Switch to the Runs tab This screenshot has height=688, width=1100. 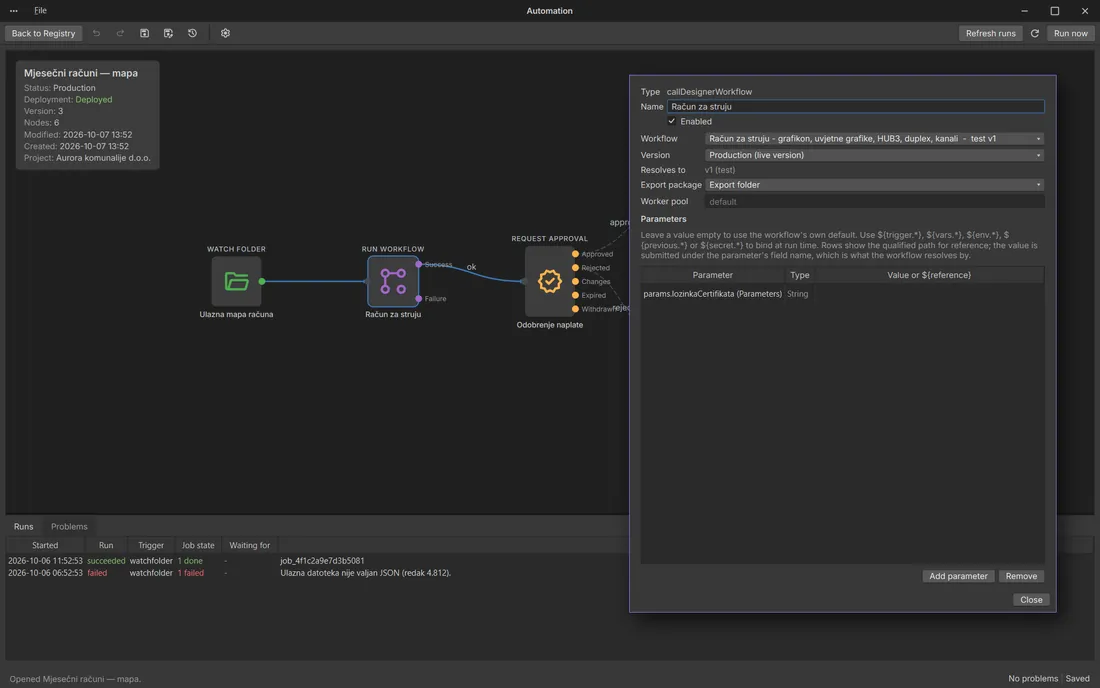pyautogui.click(x=23, y=527)
